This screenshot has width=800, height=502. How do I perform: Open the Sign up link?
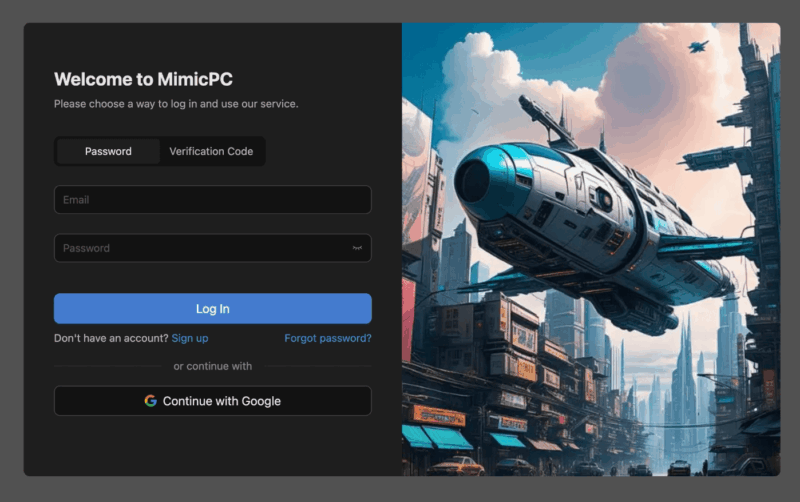point(190,338)
